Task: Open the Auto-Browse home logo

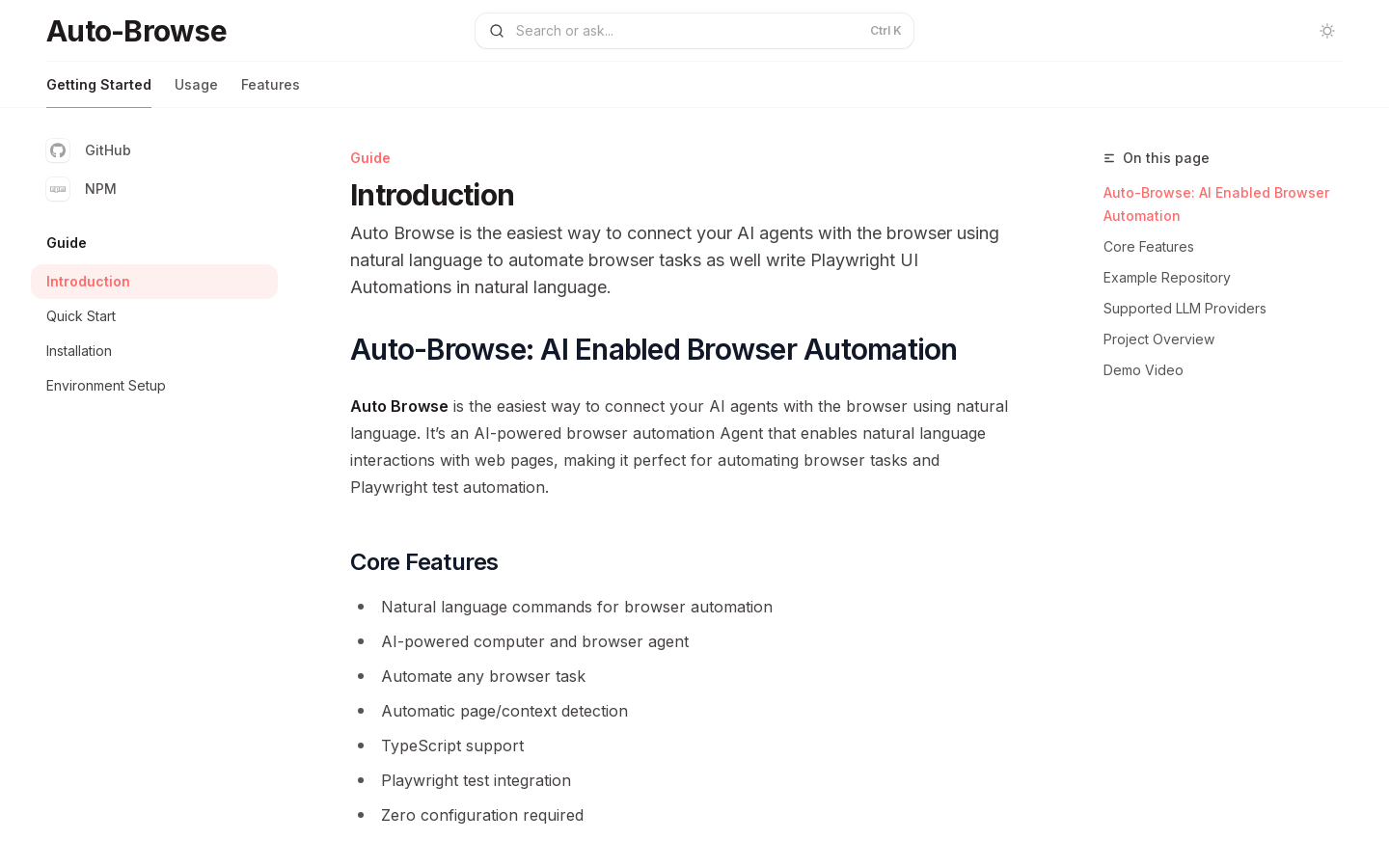Action: [136, 31]
